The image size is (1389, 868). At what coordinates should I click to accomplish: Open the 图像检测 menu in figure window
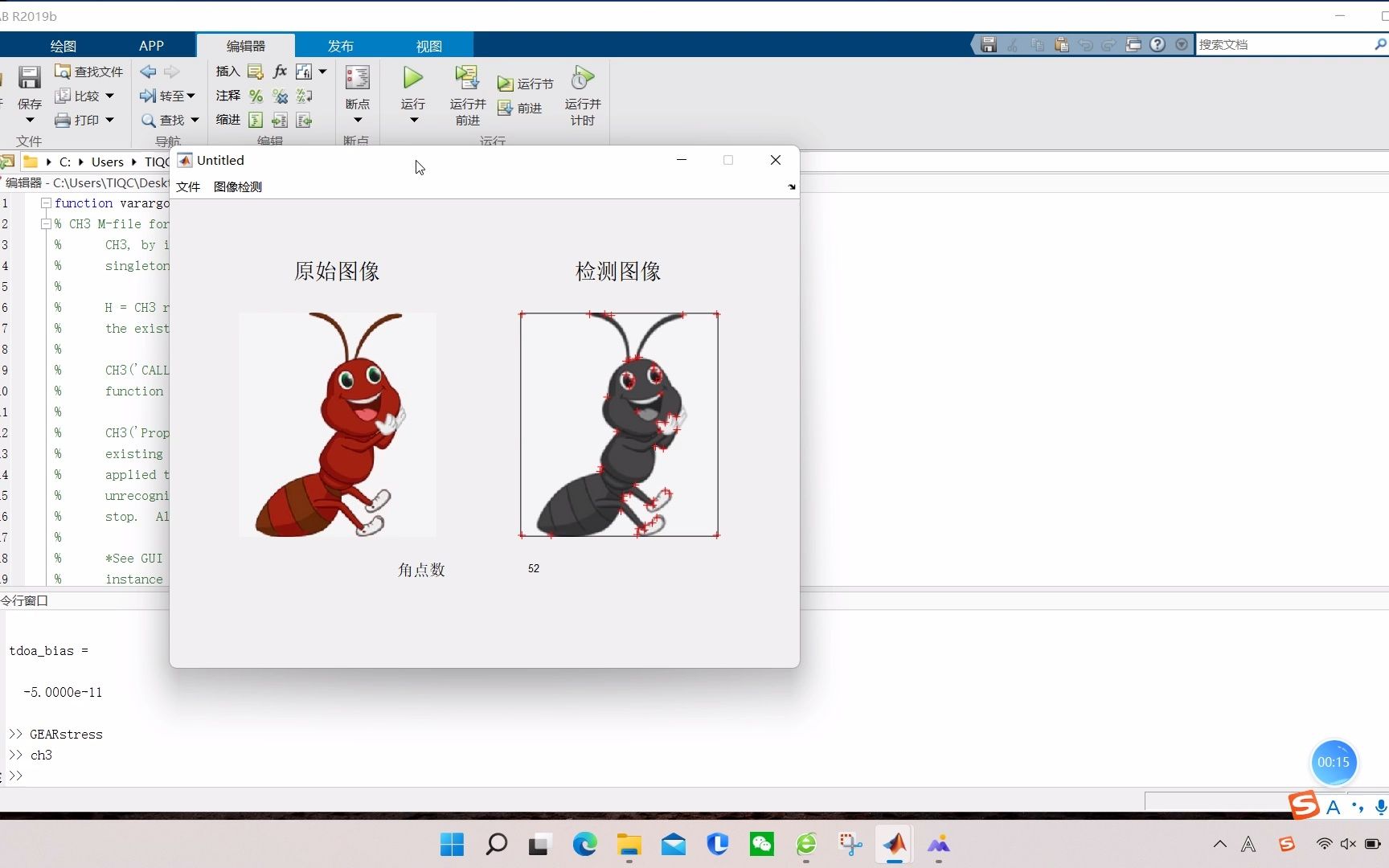click(237, 186)
